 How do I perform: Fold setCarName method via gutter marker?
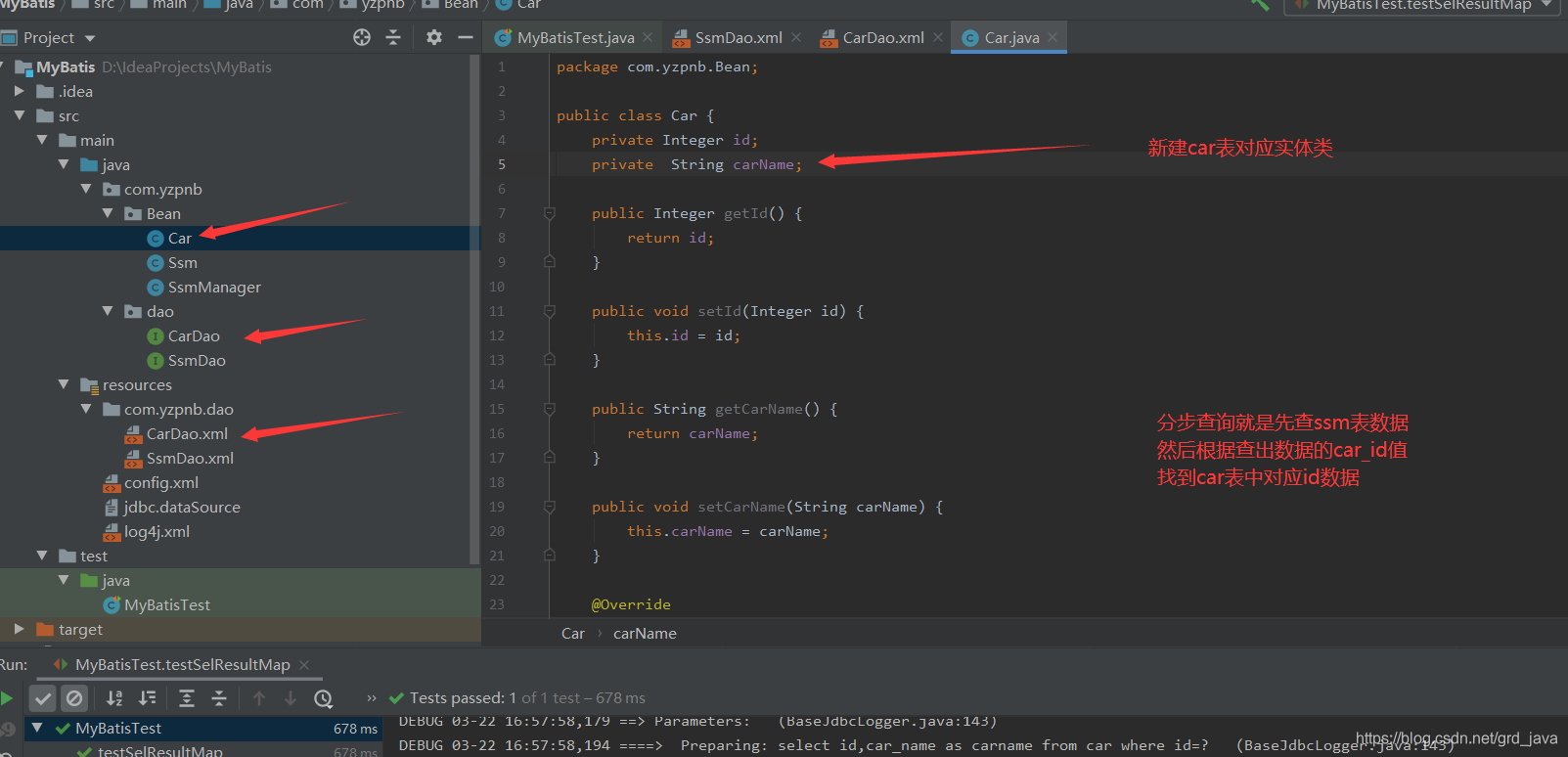[549, 507]
